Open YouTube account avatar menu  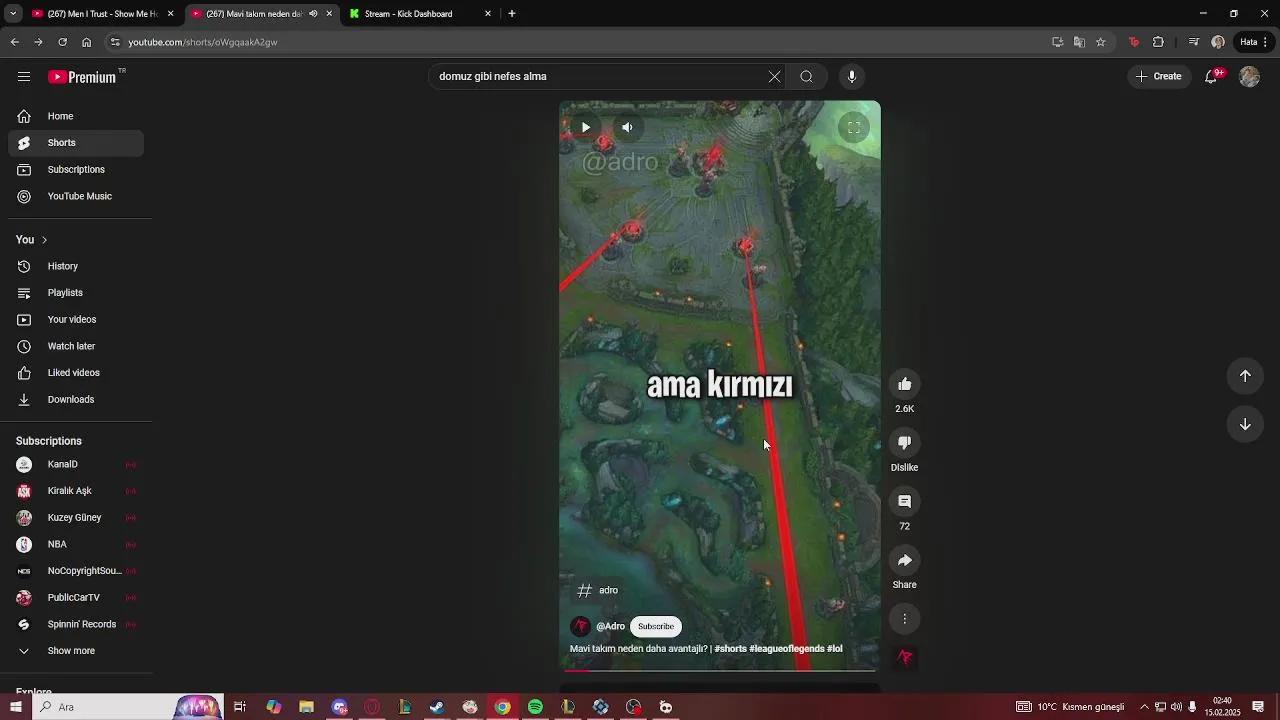click(1249, 77)
